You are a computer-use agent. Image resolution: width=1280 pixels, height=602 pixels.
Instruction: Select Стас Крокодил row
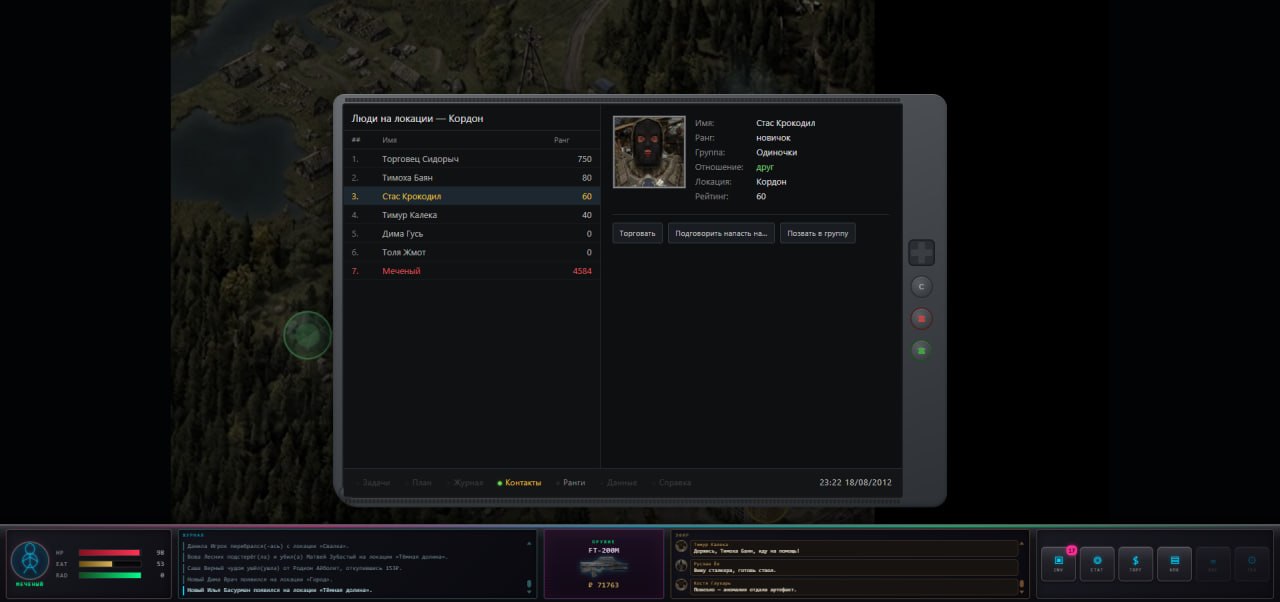pyautogui.click(x=471, y=196)
